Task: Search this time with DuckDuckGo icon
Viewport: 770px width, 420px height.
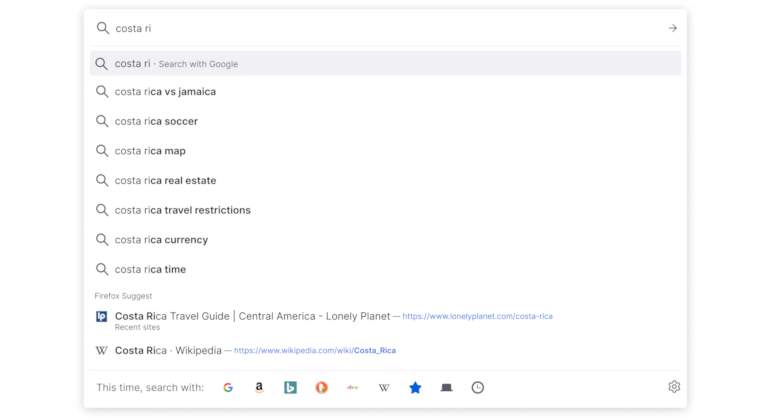Action: (x=322, y=388)
